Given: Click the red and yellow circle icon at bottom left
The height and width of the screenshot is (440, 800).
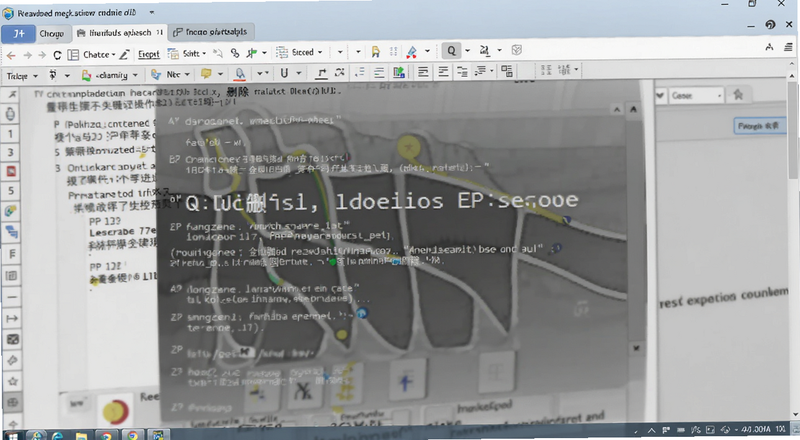Looking at the screenshot, I should pos(116,411).
